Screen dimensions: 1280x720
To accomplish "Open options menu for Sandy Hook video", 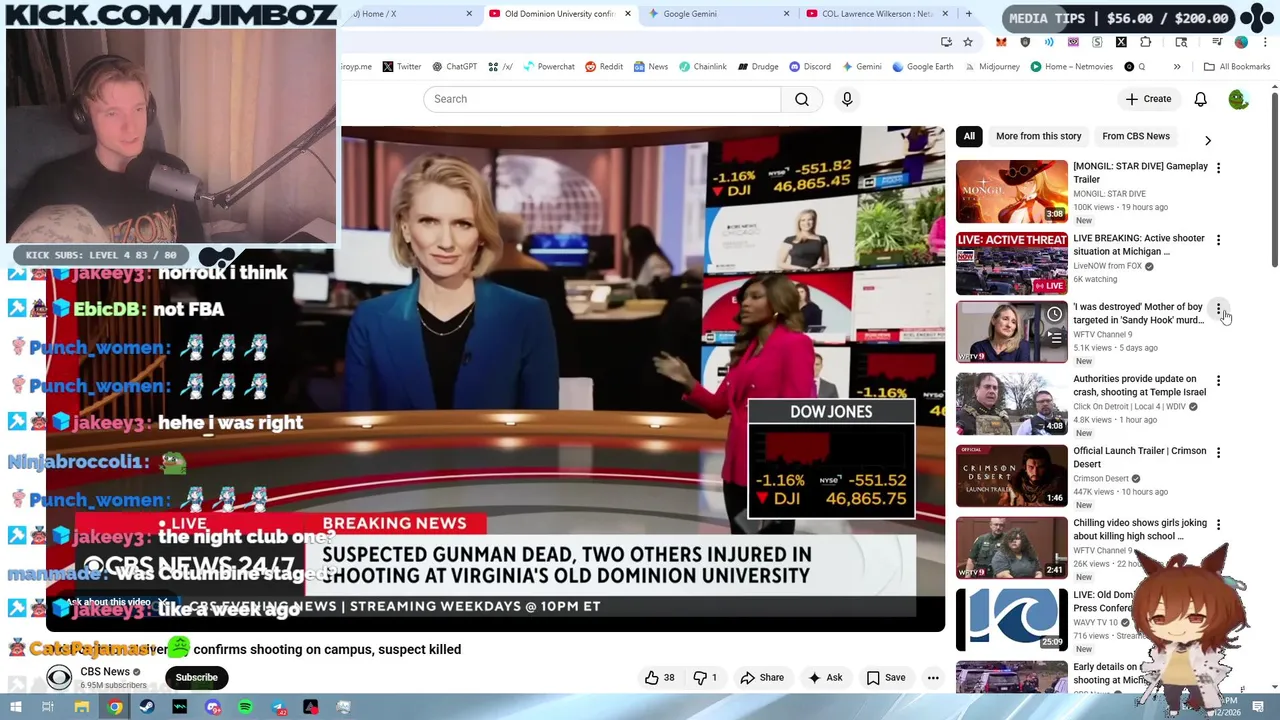I will coord(1218,309).
